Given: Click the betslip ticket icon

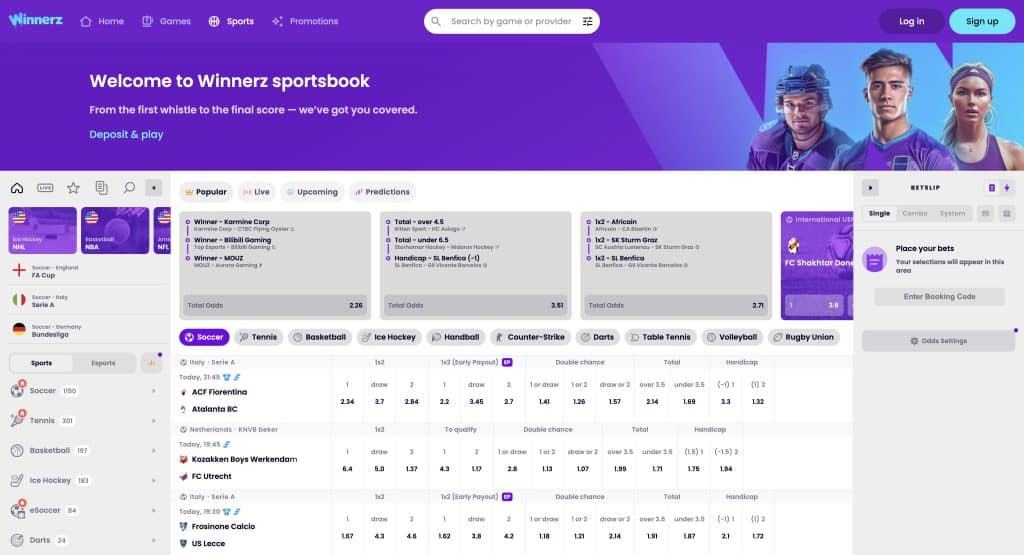Looking at the screenshot, I should (x=991, y=188).
